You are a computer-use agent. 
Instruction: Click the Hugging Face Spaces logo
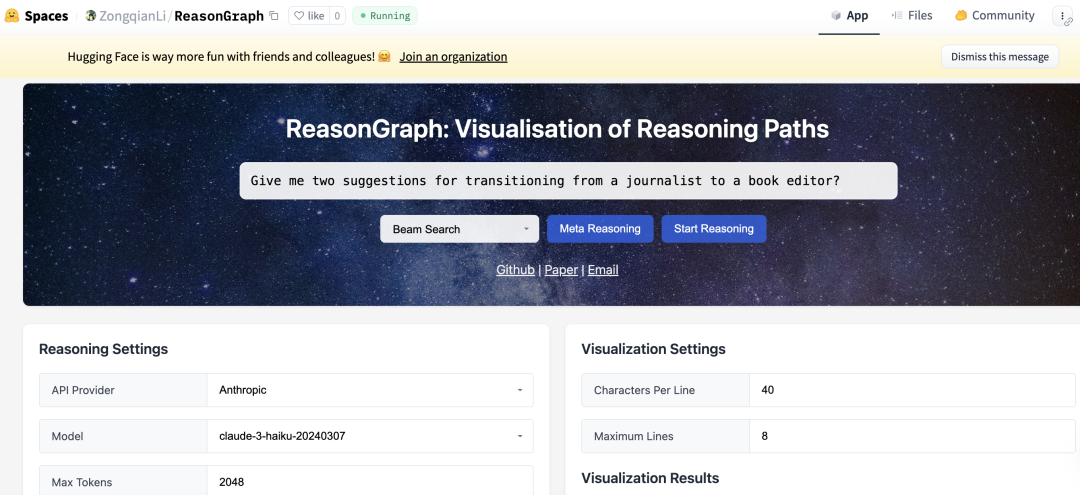click(x=37, y=15)
